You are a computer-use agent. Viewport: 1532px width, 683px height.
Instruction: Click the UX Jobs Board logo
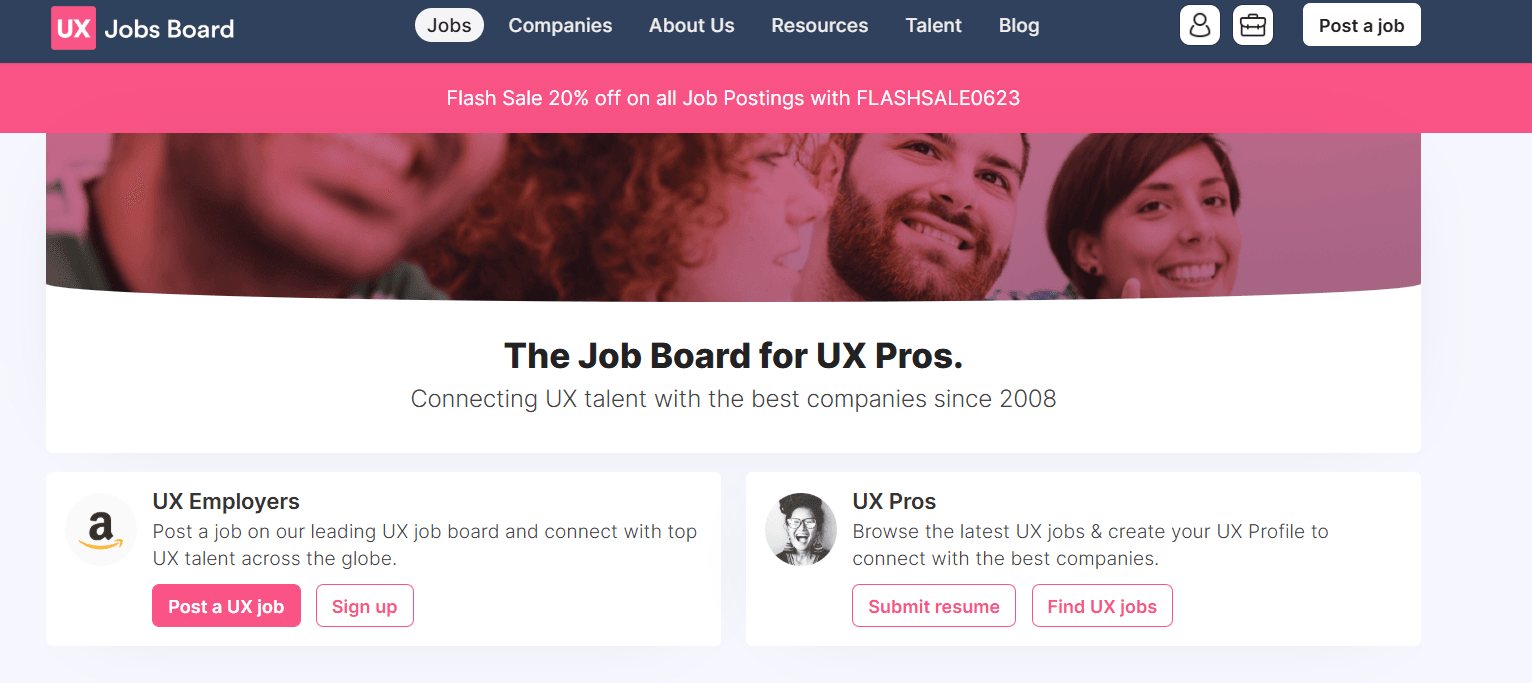click(140, 27)
